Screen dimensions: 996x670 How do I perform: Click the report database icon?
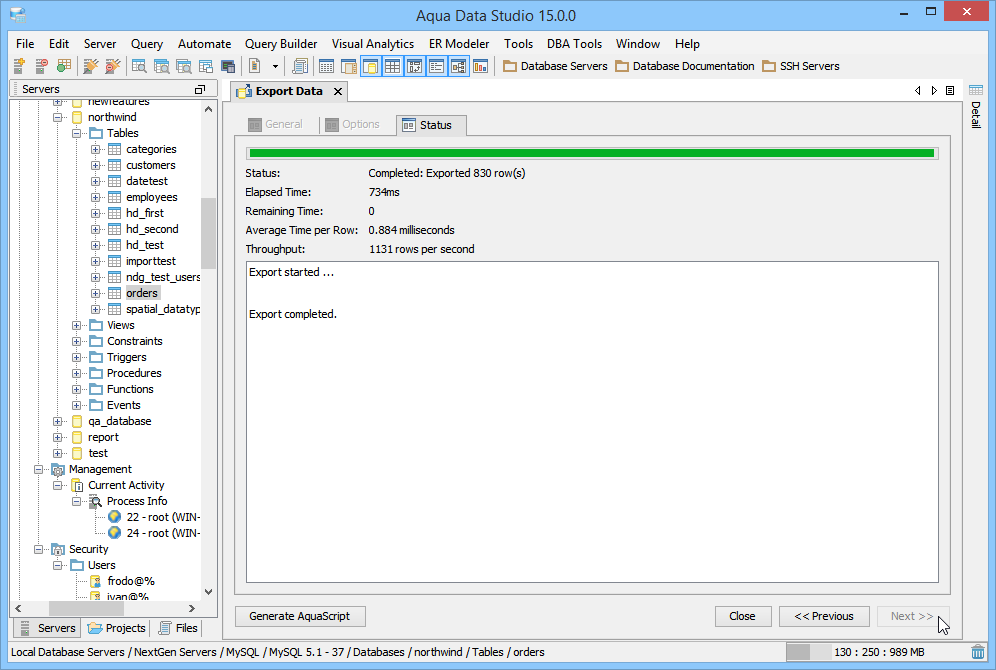[x=77, y=437]
